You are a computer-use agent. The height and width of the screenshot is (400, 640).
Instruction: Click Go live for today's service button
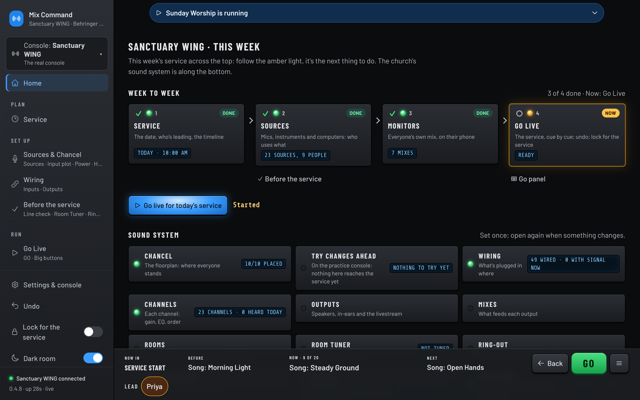(178, 205)
